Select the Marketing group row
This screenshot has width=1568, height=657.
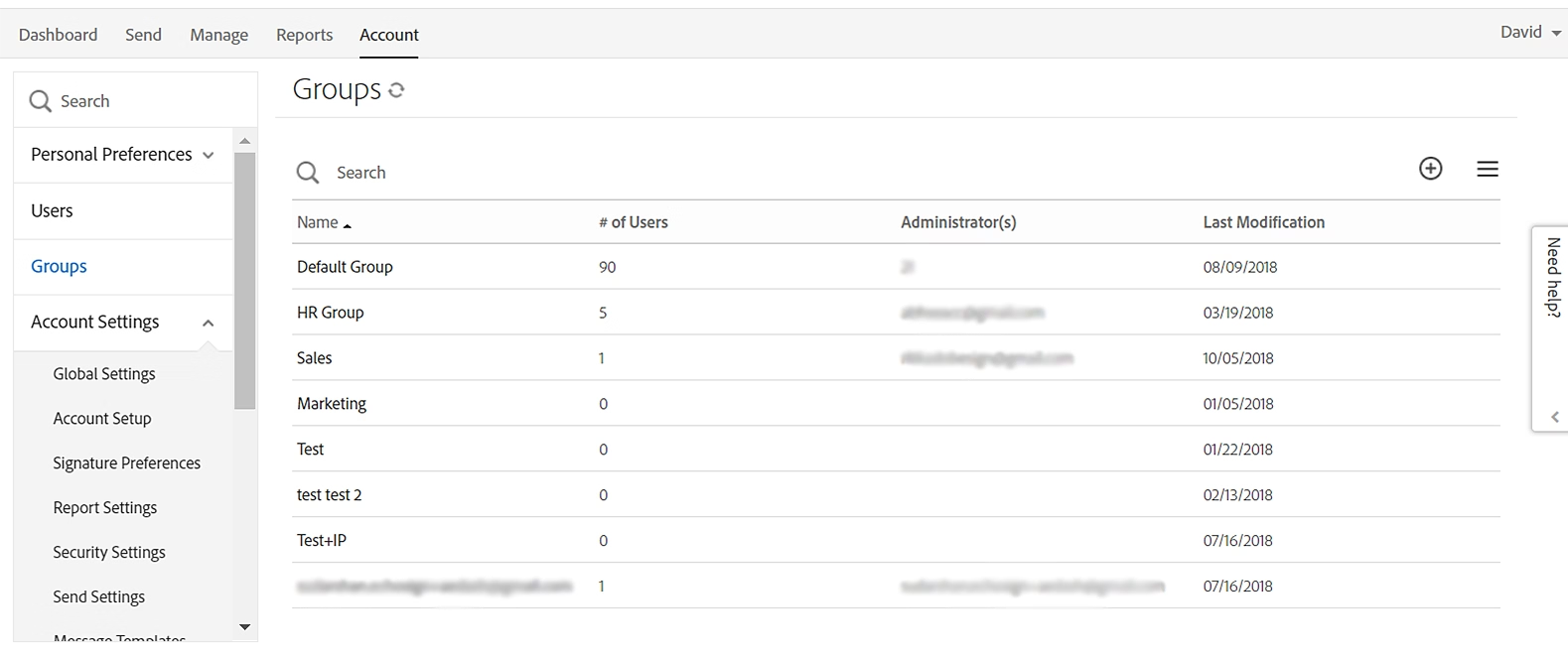click(x=896, y=404)
